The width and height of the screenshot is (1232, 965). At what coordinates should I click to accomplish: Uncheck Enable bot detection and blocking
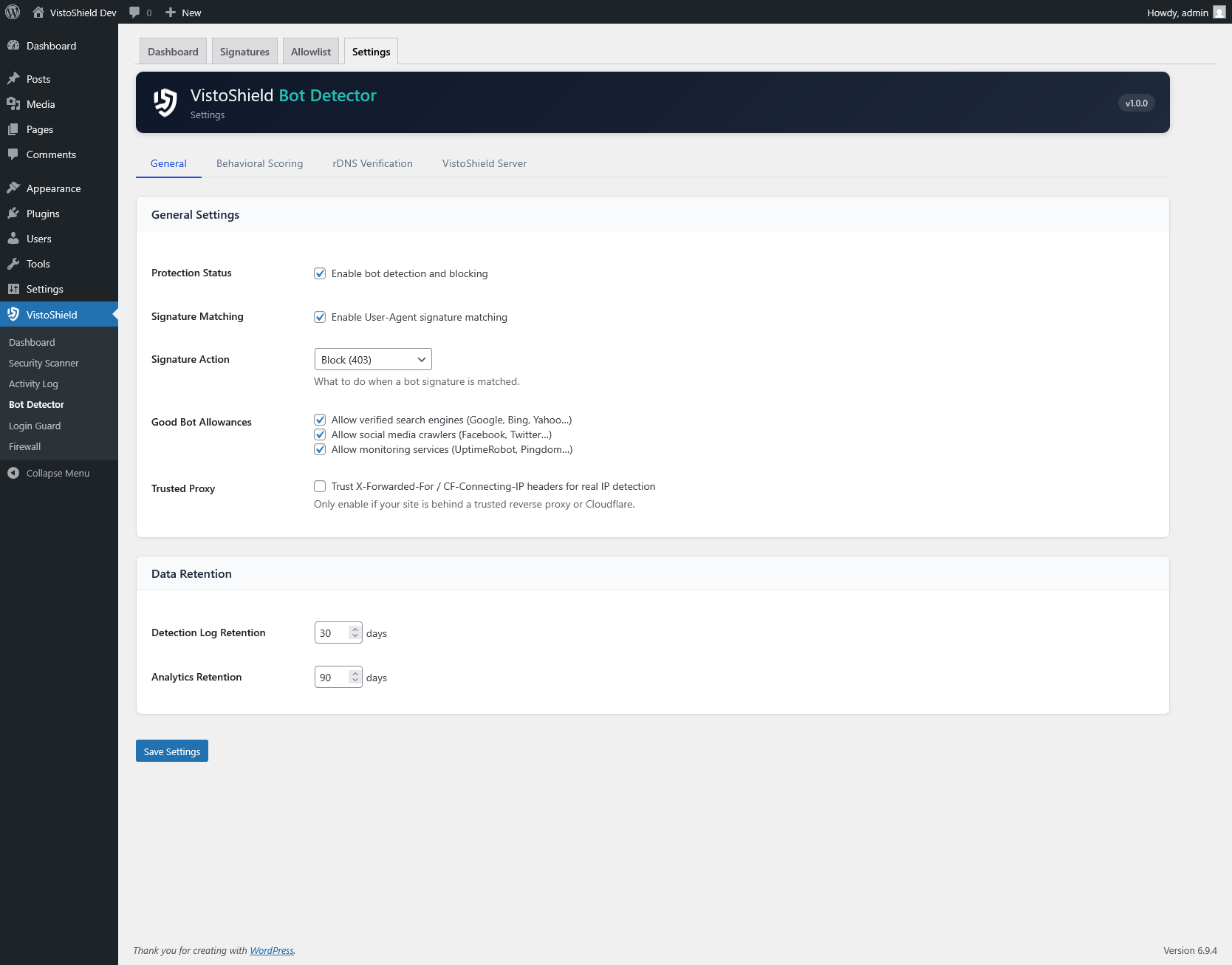tap(319, 273)
